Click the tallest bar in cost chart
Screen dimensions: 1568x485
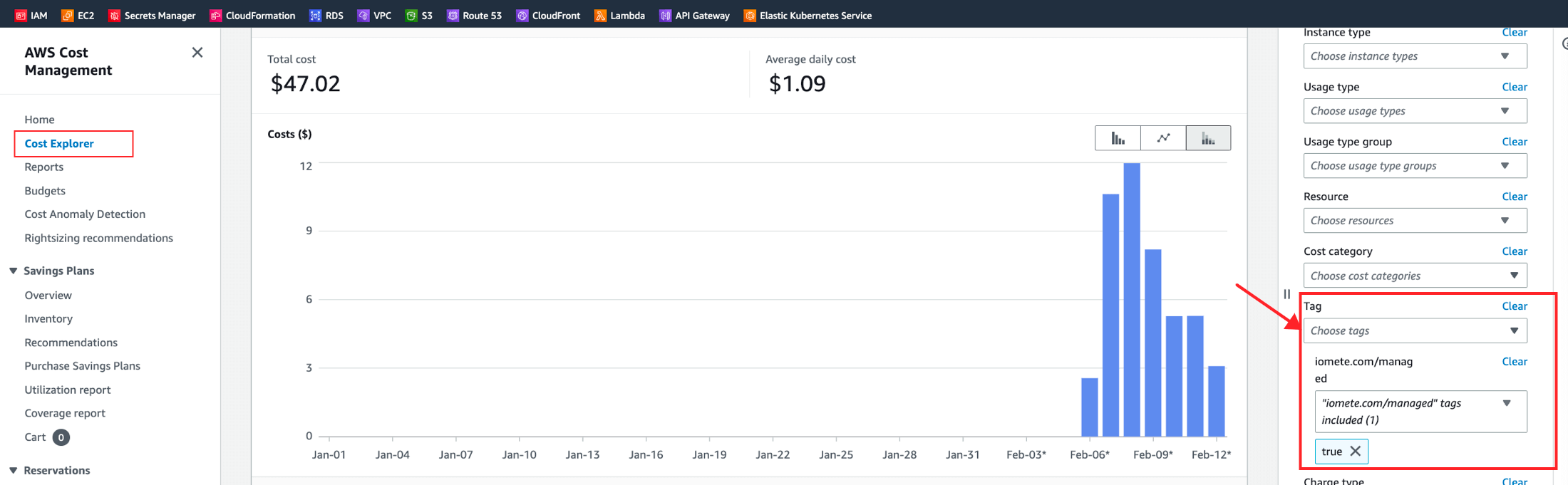[1132, 299]
